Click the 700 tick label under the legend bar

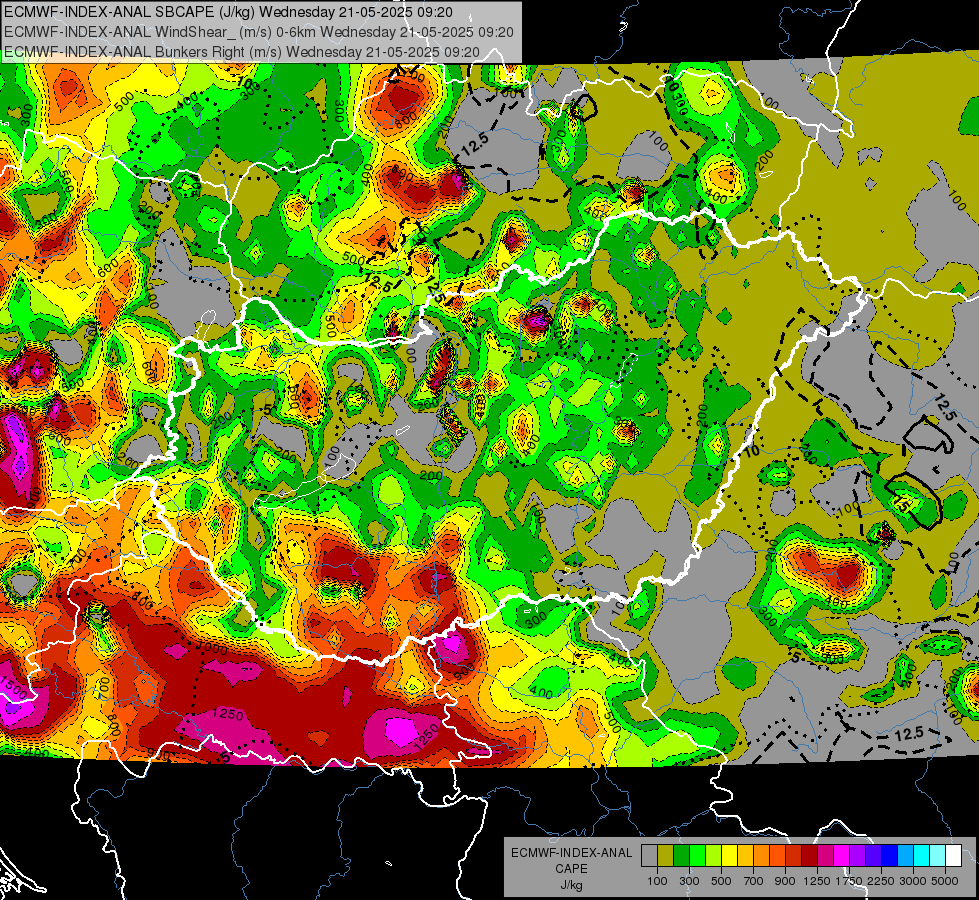[x=754, y=881]
